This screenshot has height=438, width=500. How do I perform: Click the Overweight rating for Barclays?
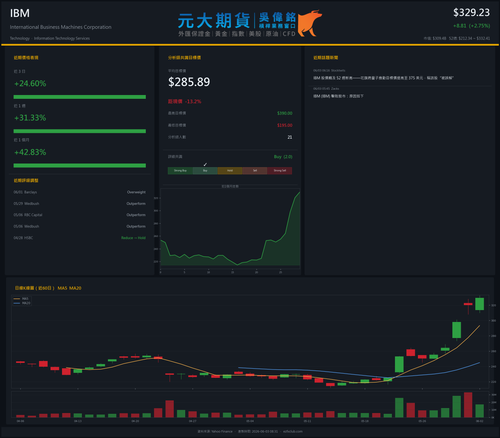pos(136,192)
